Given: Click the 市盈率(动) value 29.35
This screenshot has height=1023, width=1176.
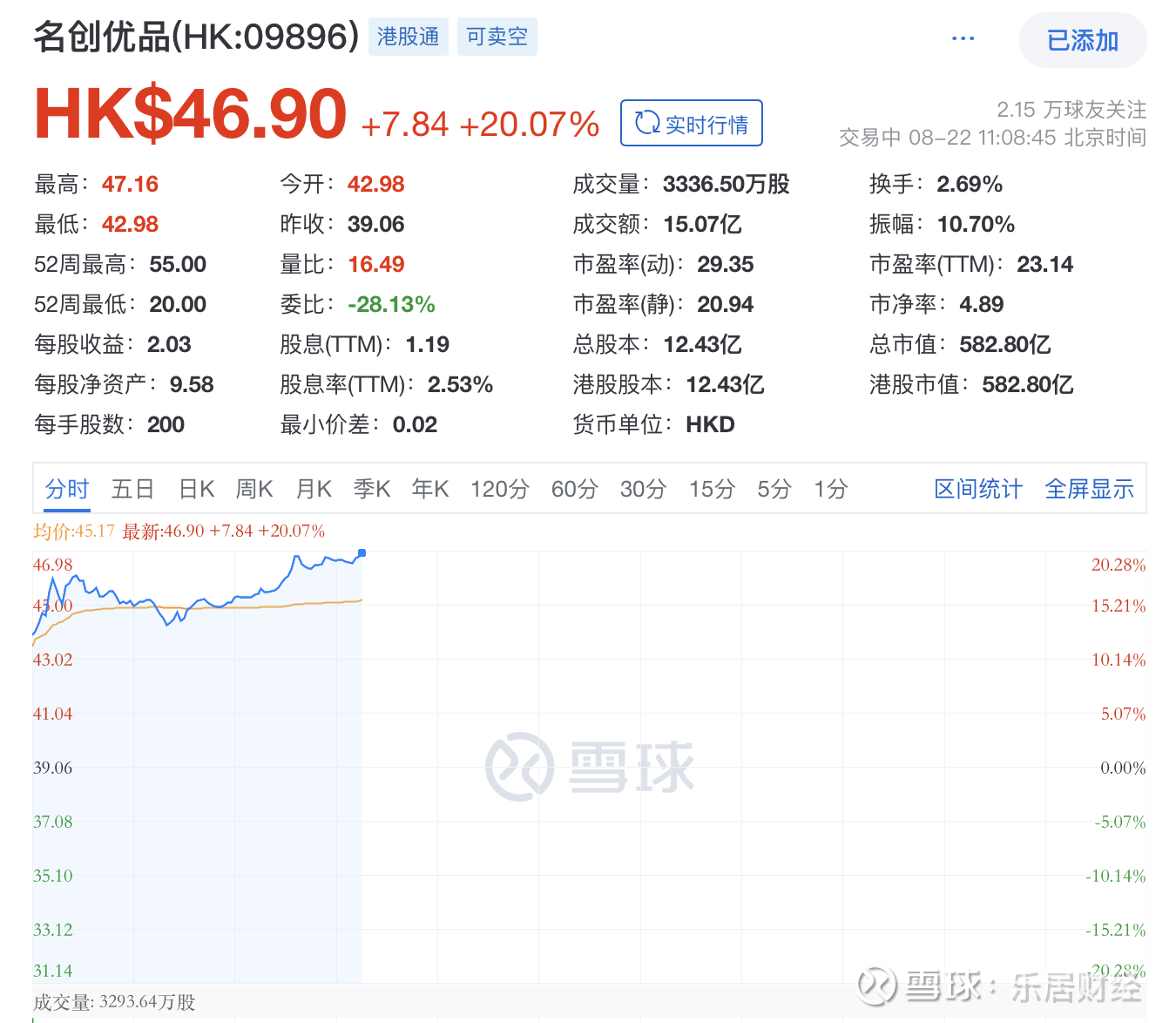Looking at the screenshot, I should click(726, 264).
